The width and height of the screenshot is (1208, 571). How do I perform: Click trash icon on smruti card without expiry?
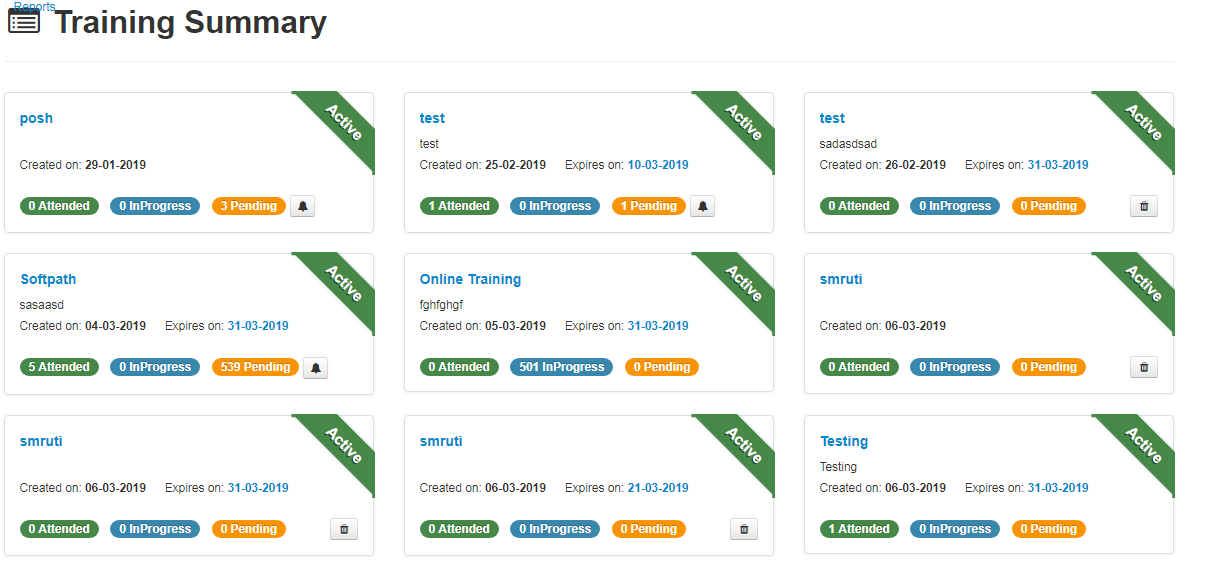(x=1144, y=367)
